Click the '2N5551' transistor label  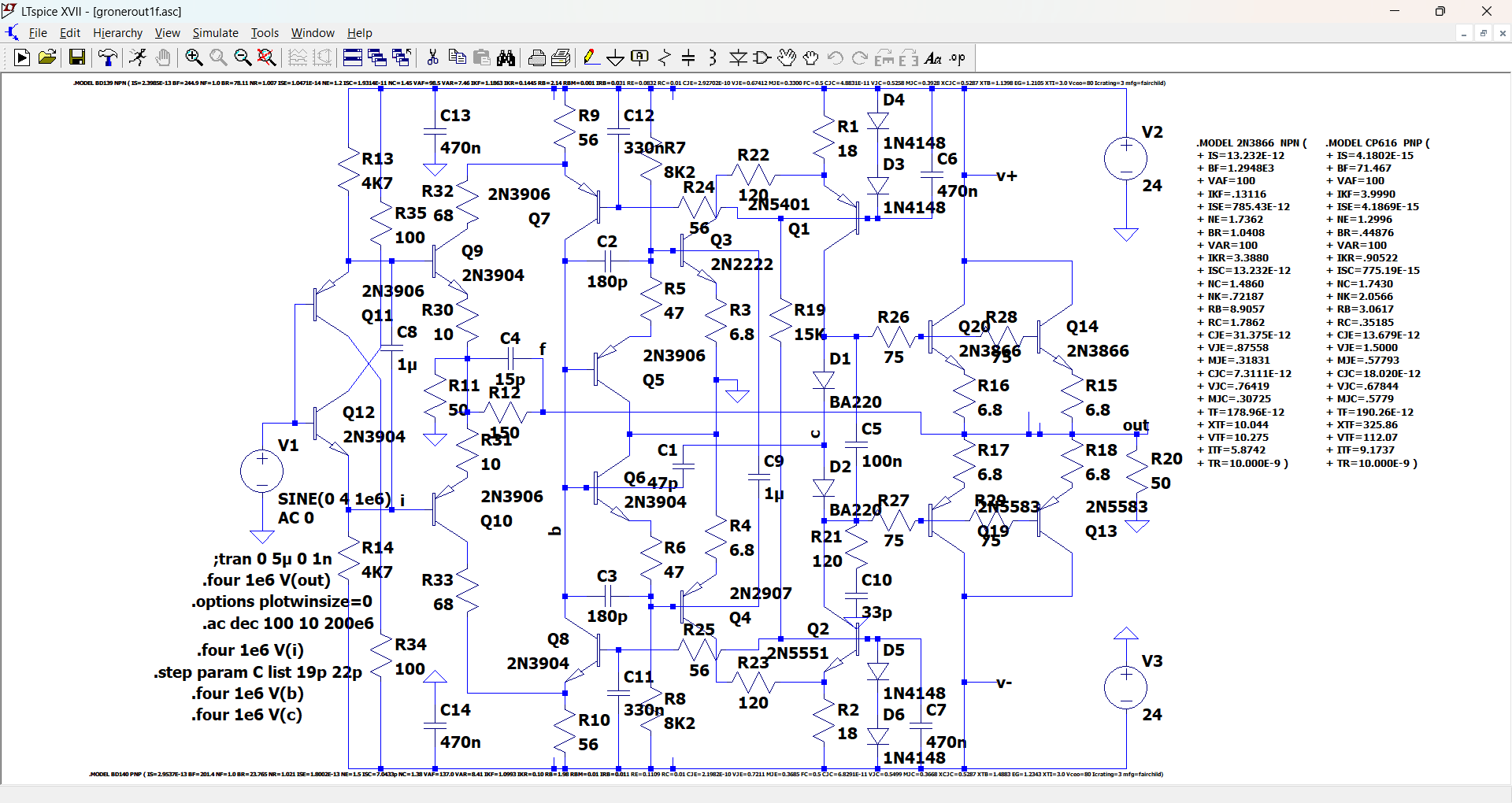click(x=798, y=653)
